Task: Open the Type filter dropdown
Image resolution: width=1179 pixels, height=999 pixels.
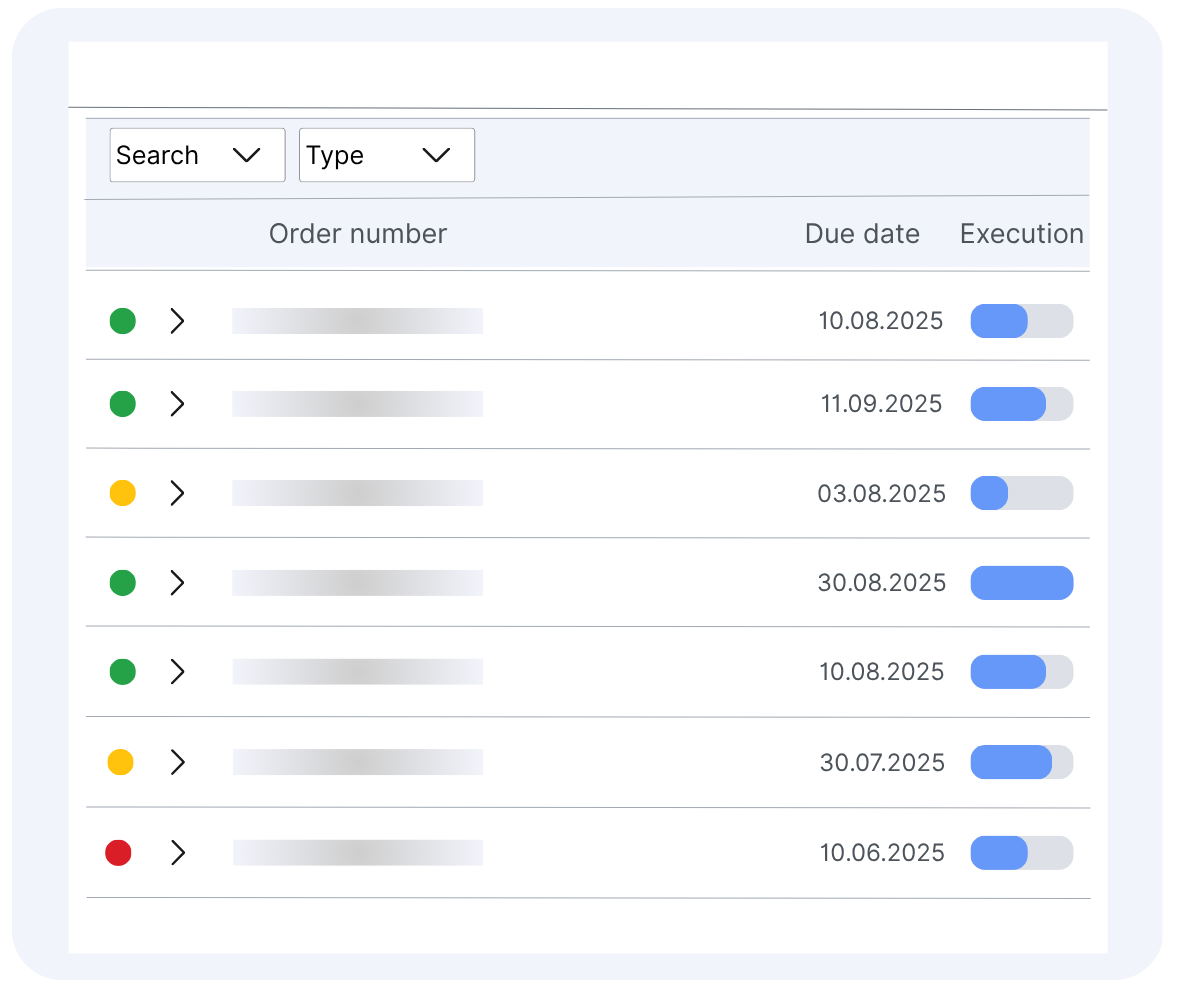Action: click(x=386, y=155)
